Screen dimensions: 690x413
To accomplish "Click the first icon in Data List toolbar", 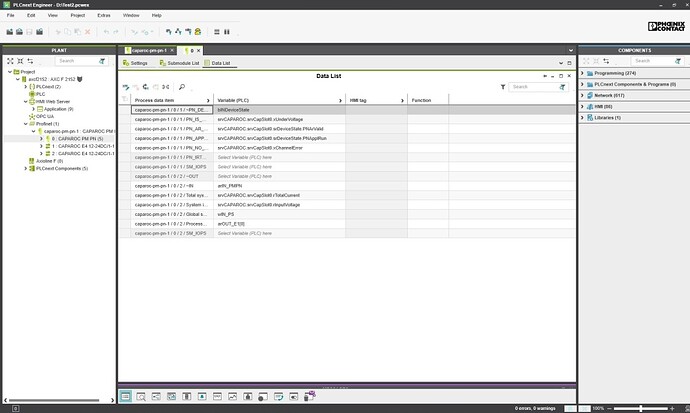I will pos(126,87).
